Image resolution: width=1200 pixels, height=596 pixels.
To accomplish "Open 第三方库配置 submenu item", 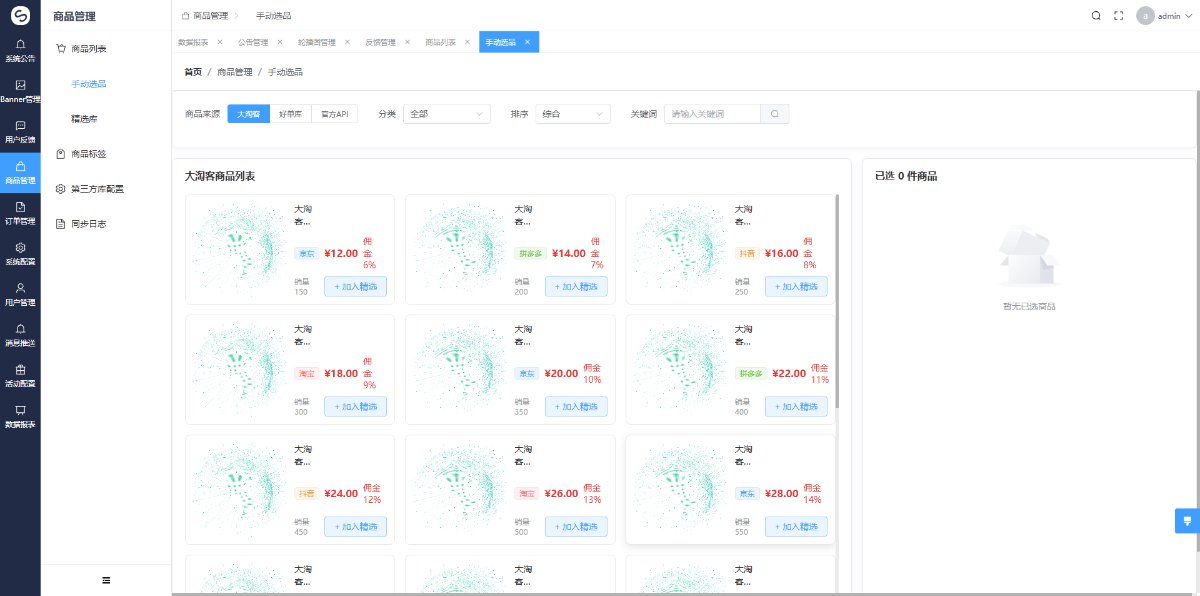I will (106, 188).
